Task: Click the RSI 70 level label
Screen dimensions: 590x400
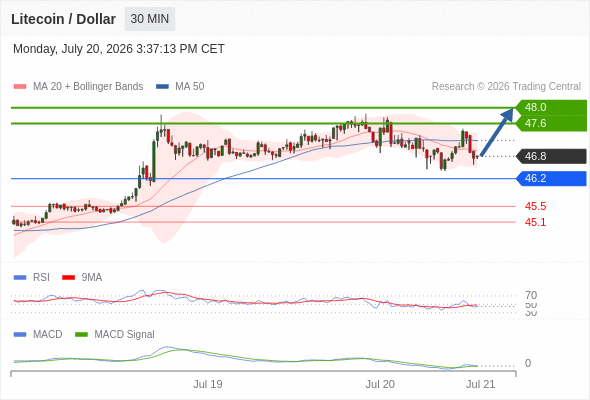Action: click(x=531, y=295)
